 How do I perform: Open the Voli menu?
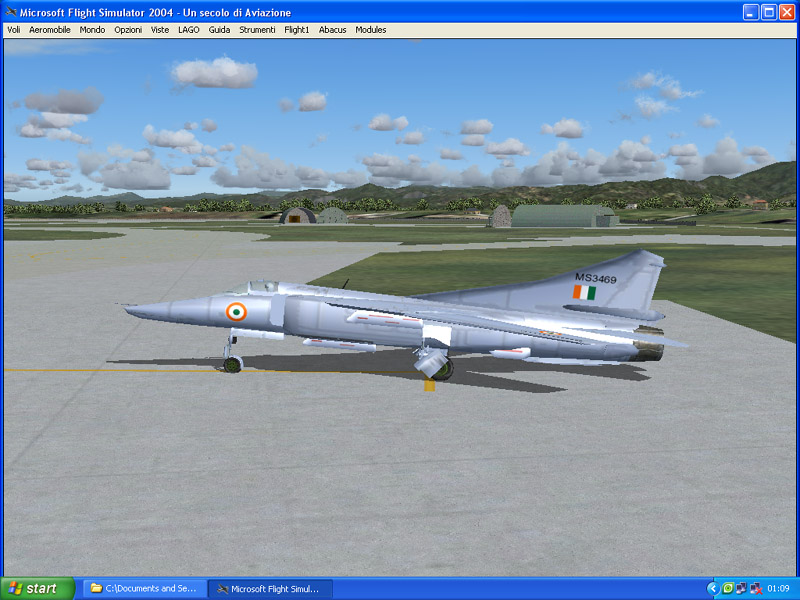point(13,30)
